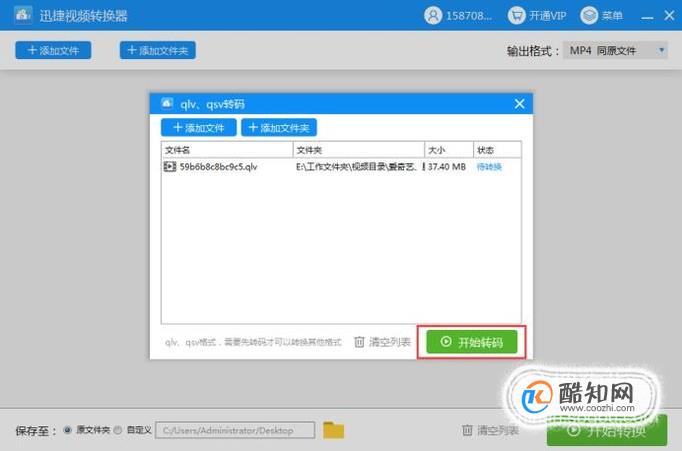Sort by 文件夹 column header
682x451 pixels.
(359, 150)
